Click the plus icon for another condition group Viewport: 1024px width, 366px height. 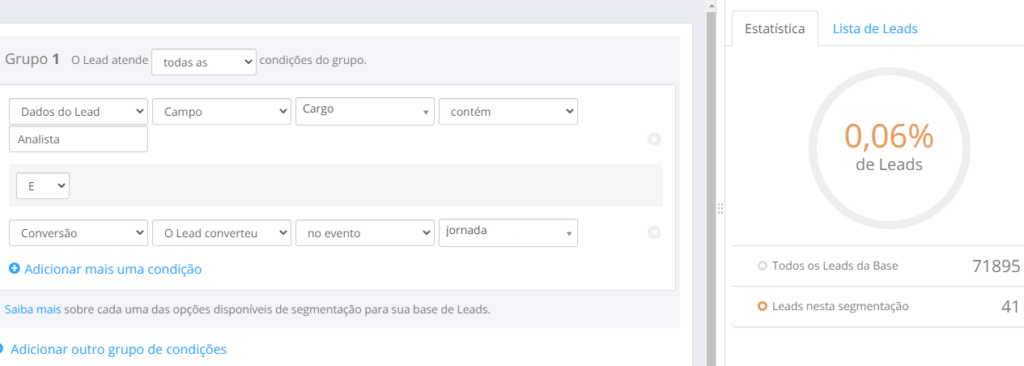pos(1,349)
